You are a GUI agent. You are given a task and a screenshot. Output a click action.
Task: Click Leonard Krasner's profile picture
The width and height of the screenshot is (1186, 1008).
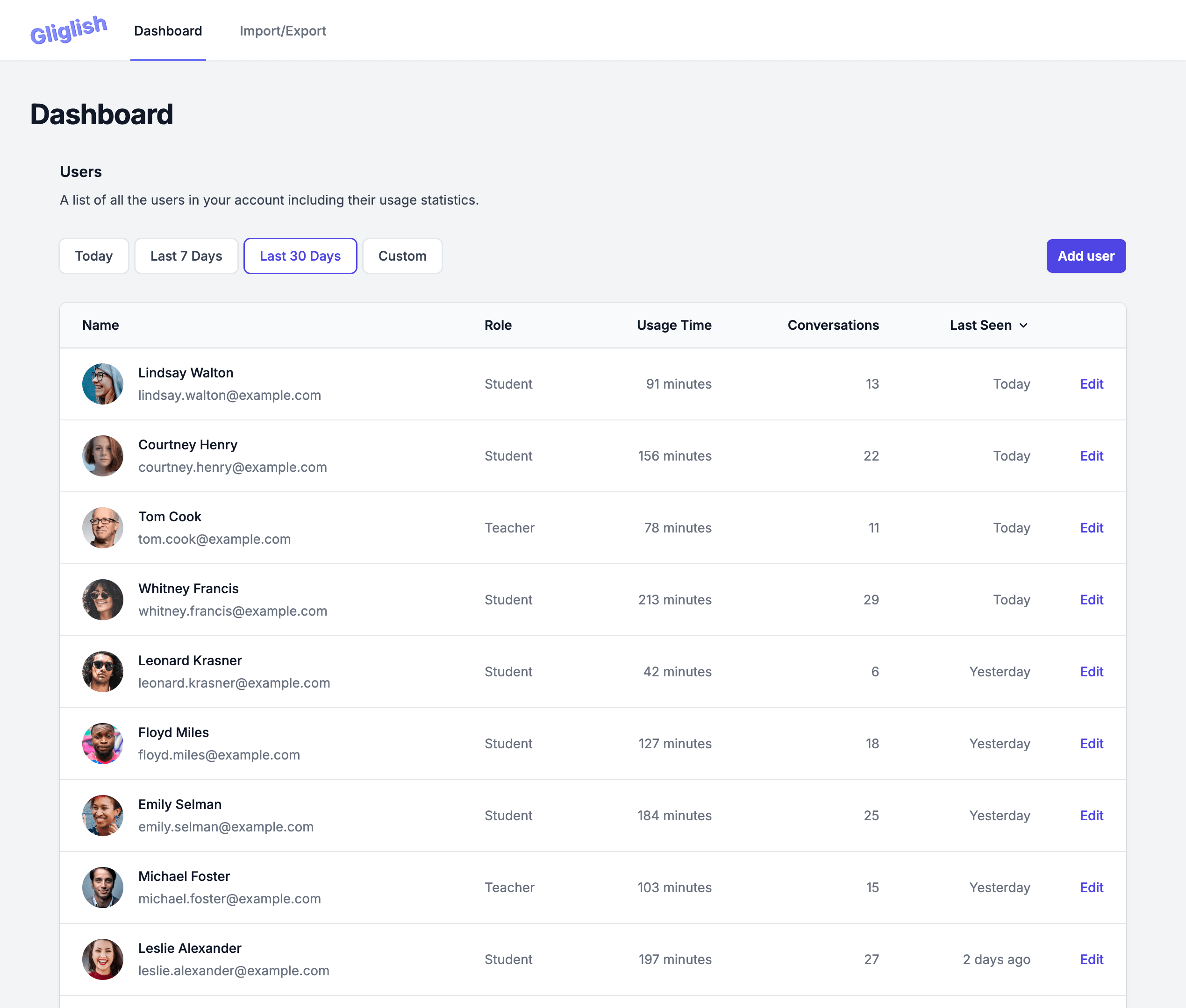coord(102,671)
